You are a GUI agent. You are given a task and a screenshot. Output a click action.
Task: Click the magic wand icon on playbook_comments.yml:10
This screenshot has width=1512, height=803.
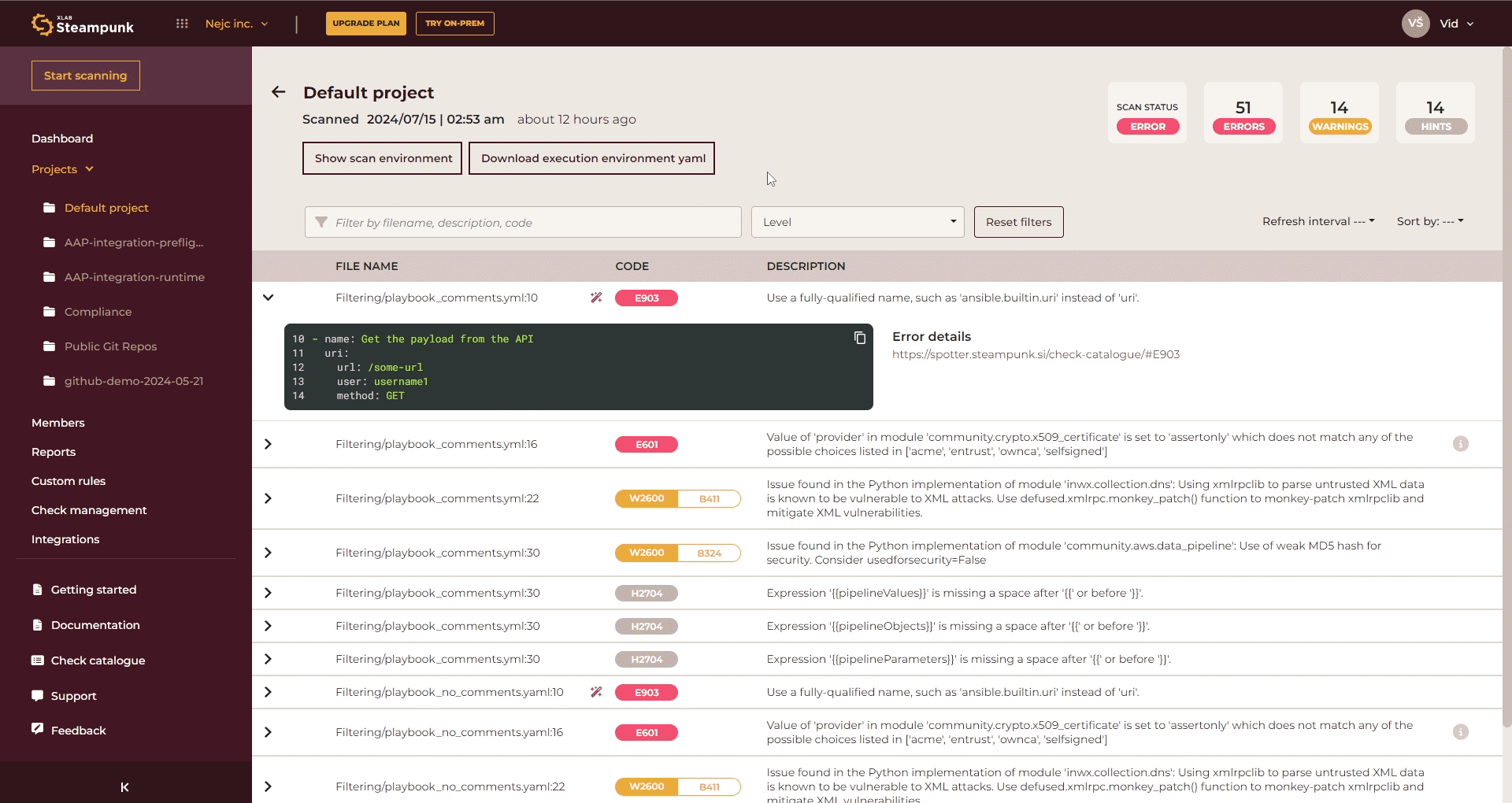coord(596,298)
